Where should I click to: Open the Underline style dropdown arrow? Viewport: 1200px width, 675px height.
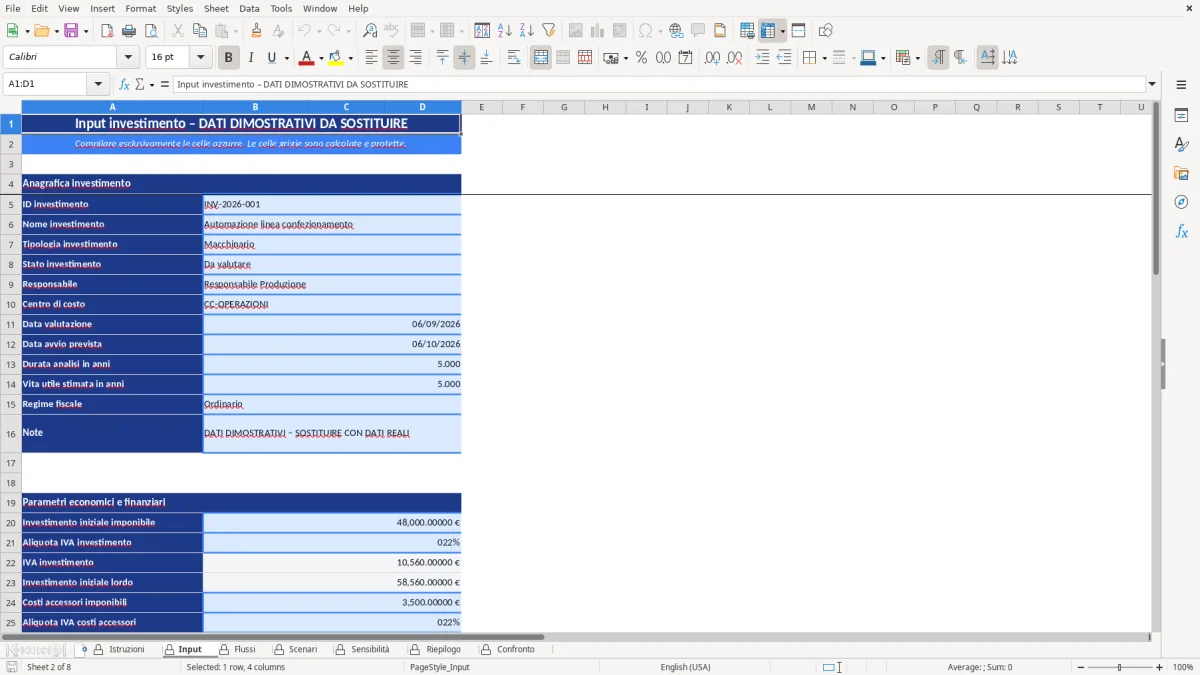286,58
